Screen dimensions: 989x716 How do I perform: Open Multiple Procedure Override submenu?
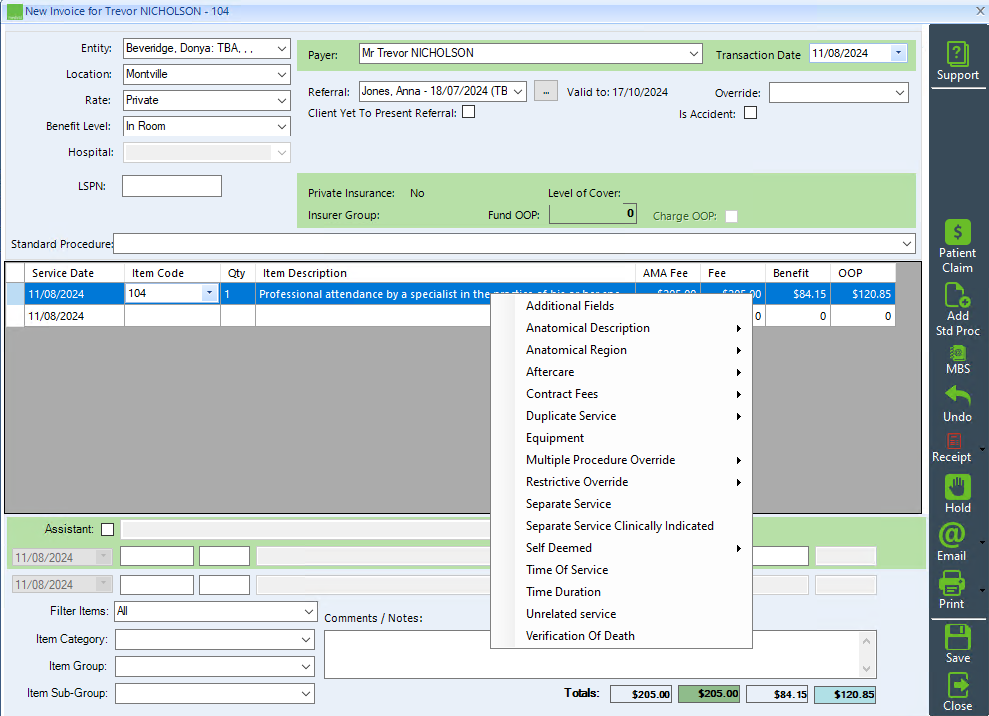pos(621,461)
